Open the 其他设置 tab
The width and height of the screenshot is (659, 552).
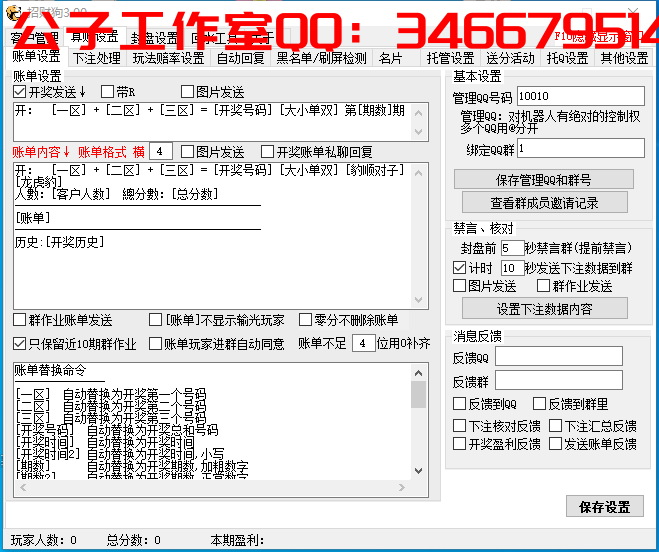pyautogui.click(x=624, y=58)
